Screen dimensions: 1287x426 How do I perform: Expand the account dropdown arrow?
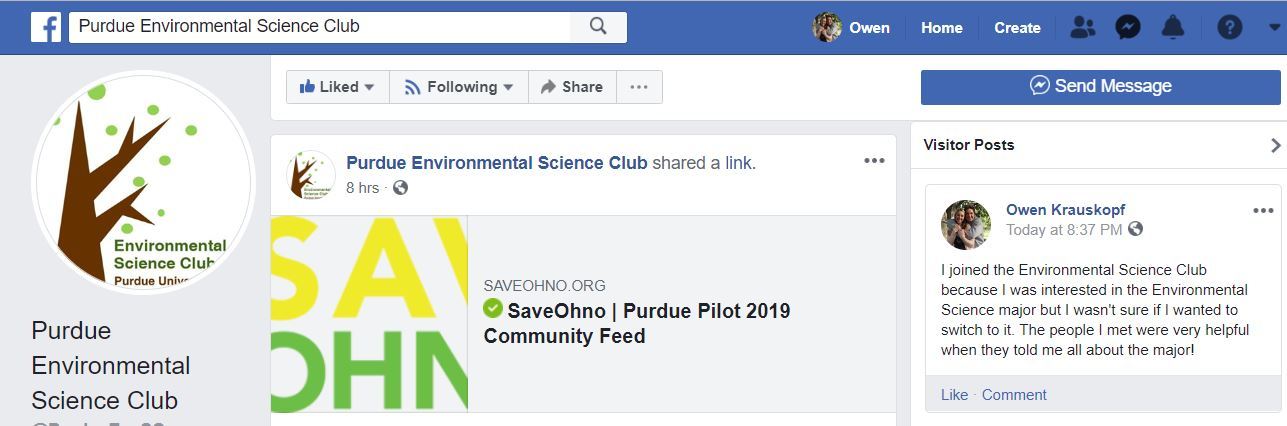[x=1262, y=27]
